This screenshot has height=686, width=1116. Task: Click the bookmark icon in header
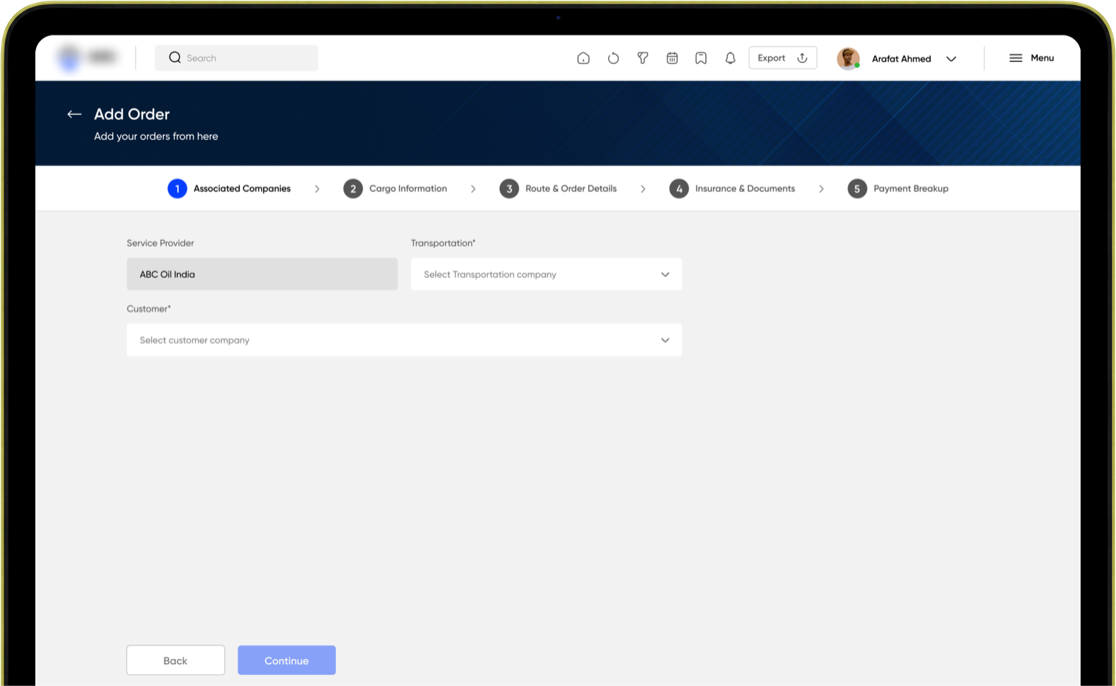click(701, 58)
